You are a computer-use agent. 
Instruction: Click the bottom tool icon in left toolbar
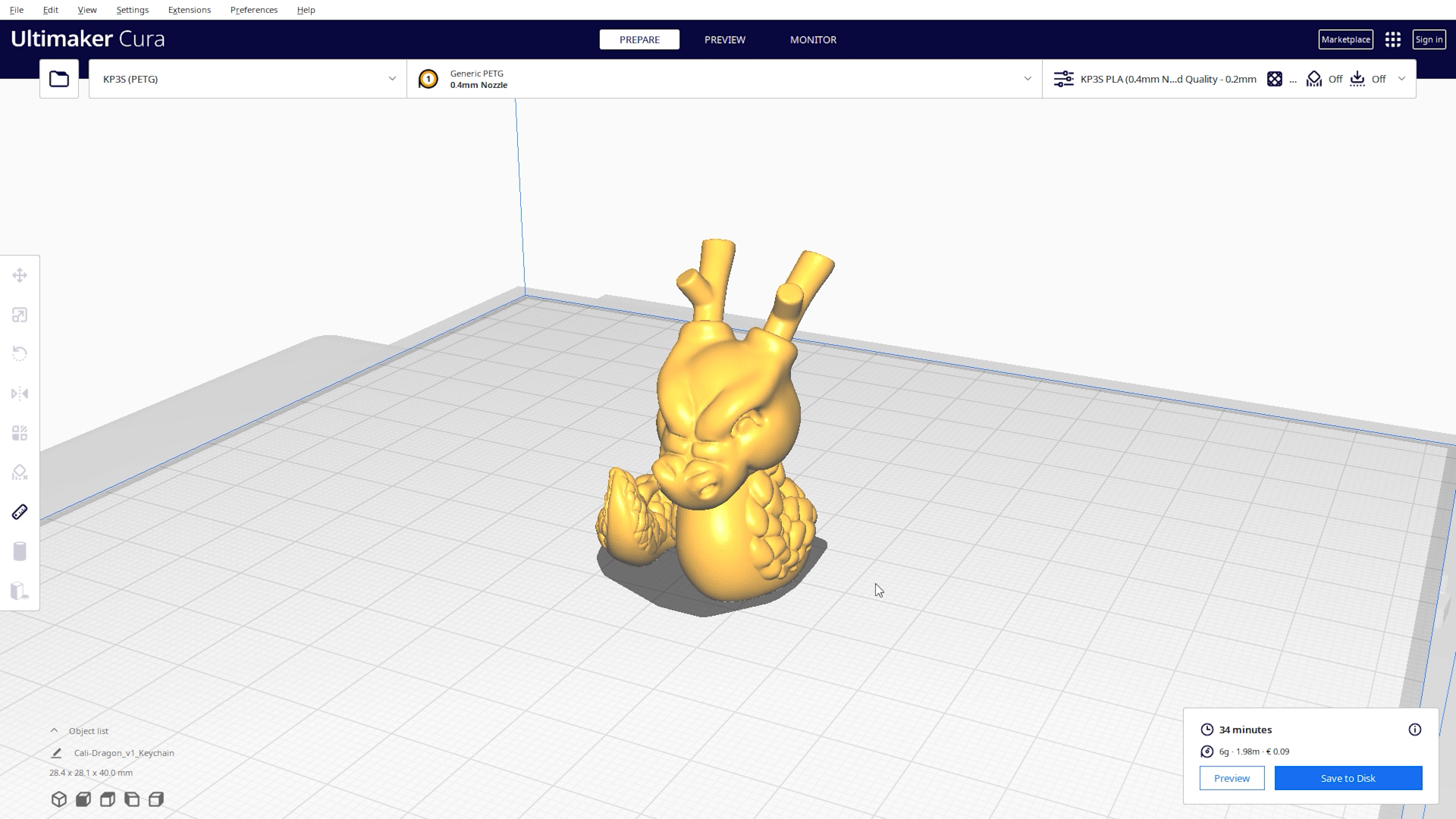pos(20,591)
